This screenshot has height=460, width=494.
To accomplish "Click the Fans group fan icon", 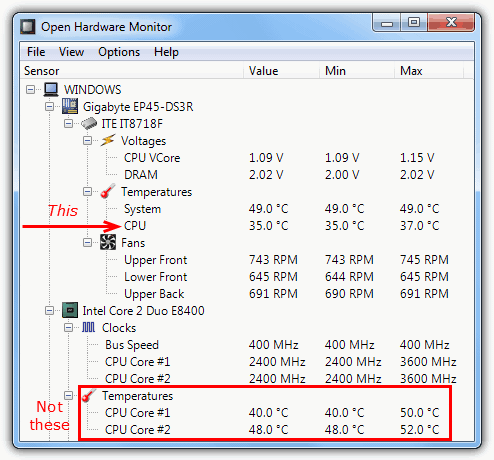I will click(x=108, y=242).
